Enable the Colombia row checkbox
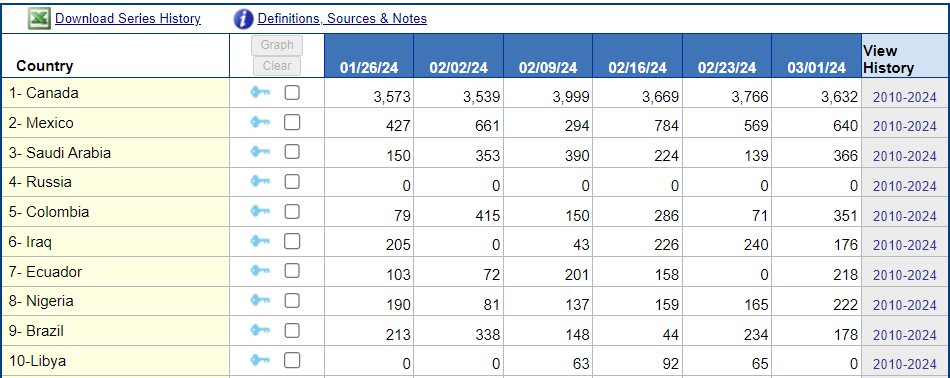Image resolution: width=950 pixels, height=378 pixels. 292,211
